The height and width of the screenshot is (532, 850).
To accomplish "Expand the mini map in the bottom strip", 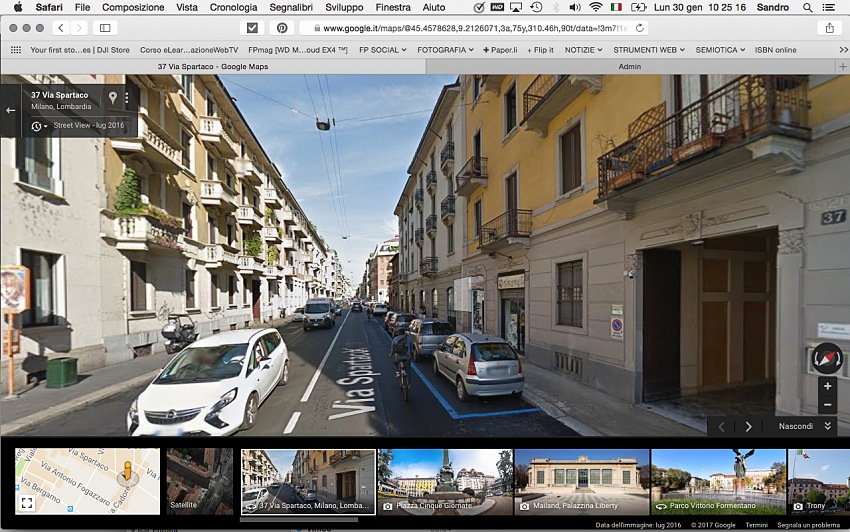I will (x=27, y=503).
